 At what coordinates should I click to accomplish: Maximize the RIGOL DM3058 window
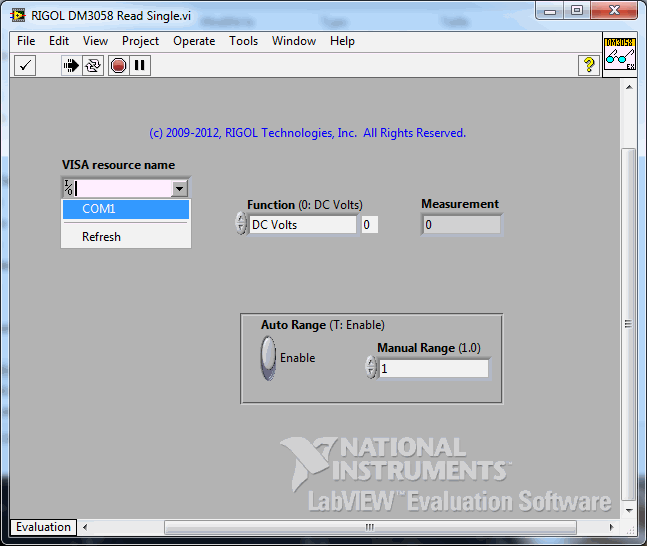tap(576, 11)
